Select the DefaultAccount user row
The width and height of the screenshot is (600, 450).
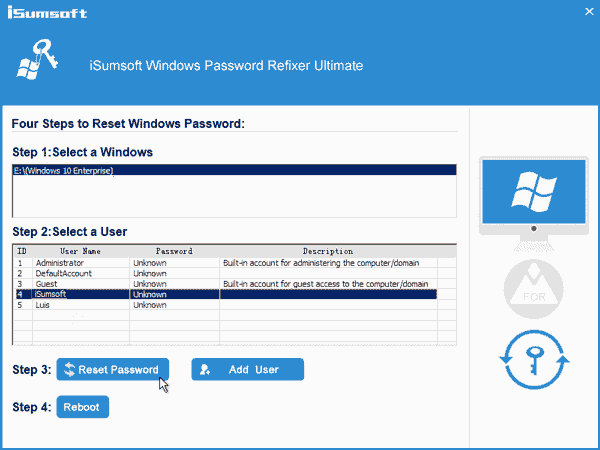(x=226, y=273)
